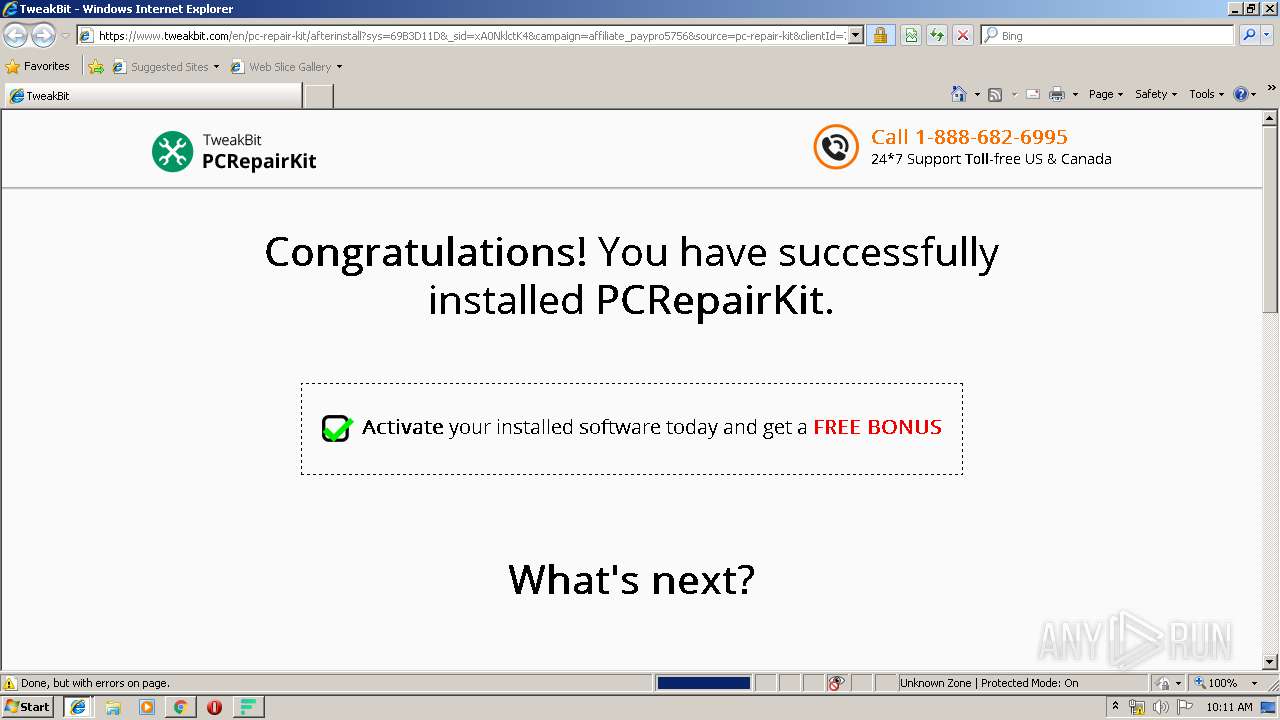1280x720 pixels.
Task: Select the TweakBit browser tab
Action: click(152, 96)
